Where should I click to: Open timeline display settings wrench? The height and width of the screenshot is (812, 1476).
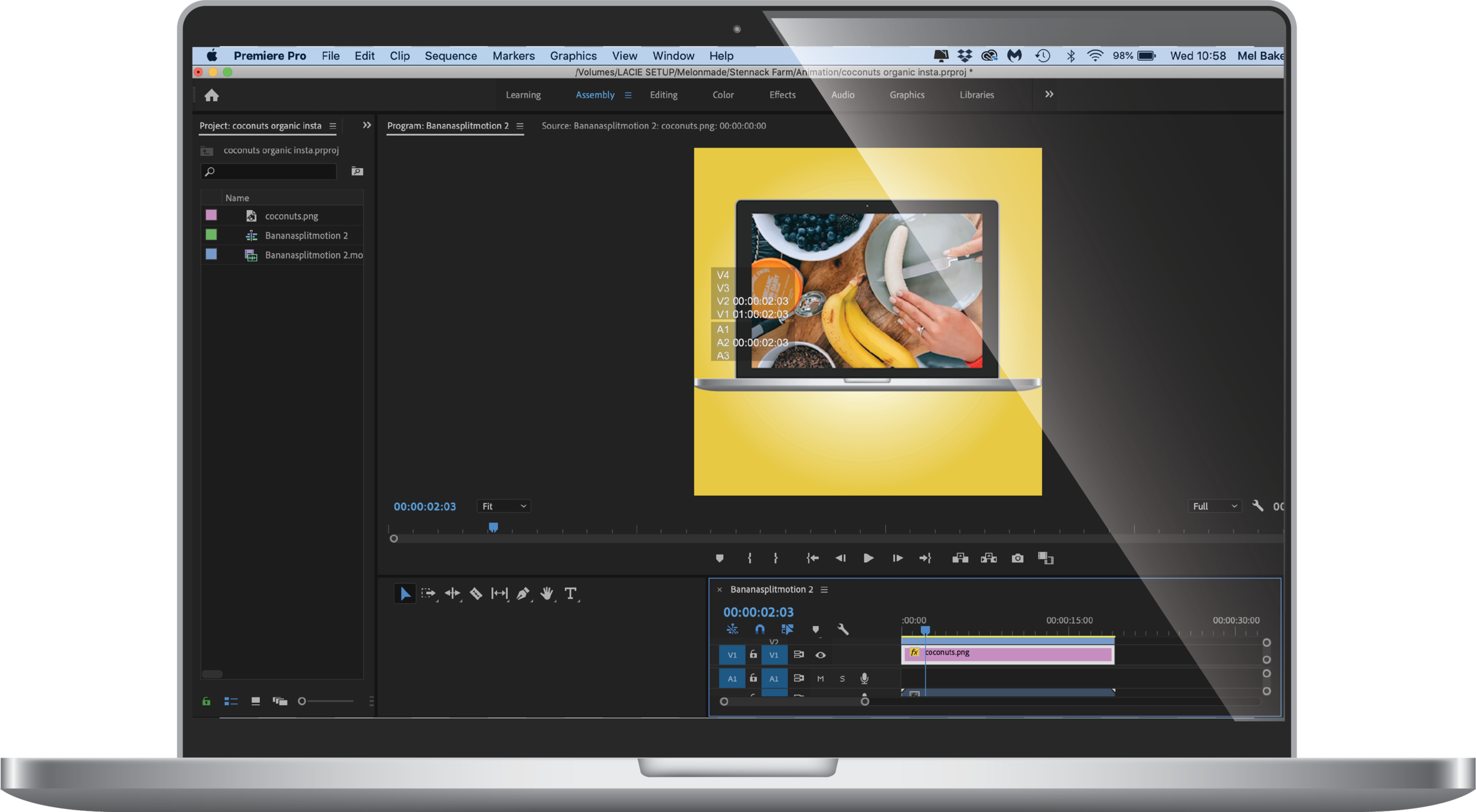point(843,630)
